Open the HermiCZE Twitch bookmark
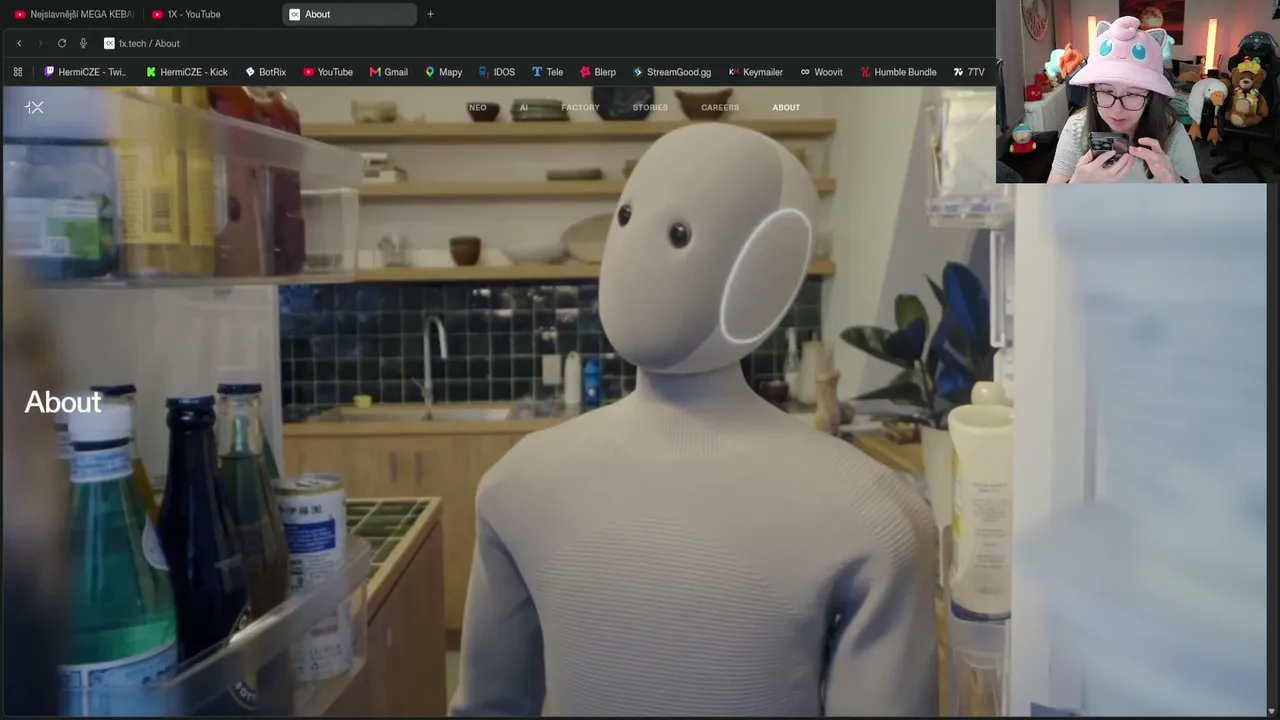Viewport: 1280px width, 720px height. 86,72
